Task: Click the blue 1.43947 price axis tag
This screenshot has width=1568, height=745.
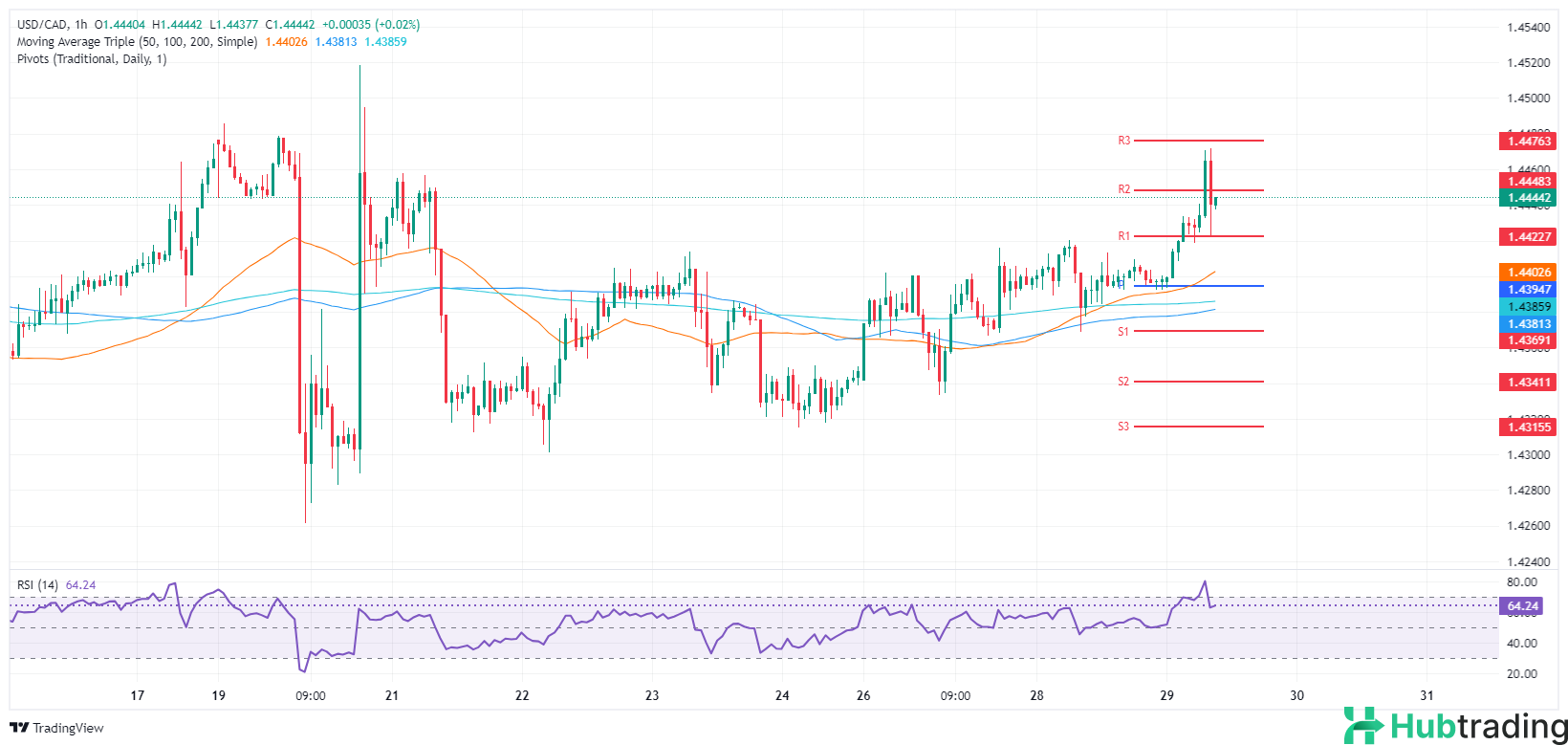Action: click(1529, 290)
